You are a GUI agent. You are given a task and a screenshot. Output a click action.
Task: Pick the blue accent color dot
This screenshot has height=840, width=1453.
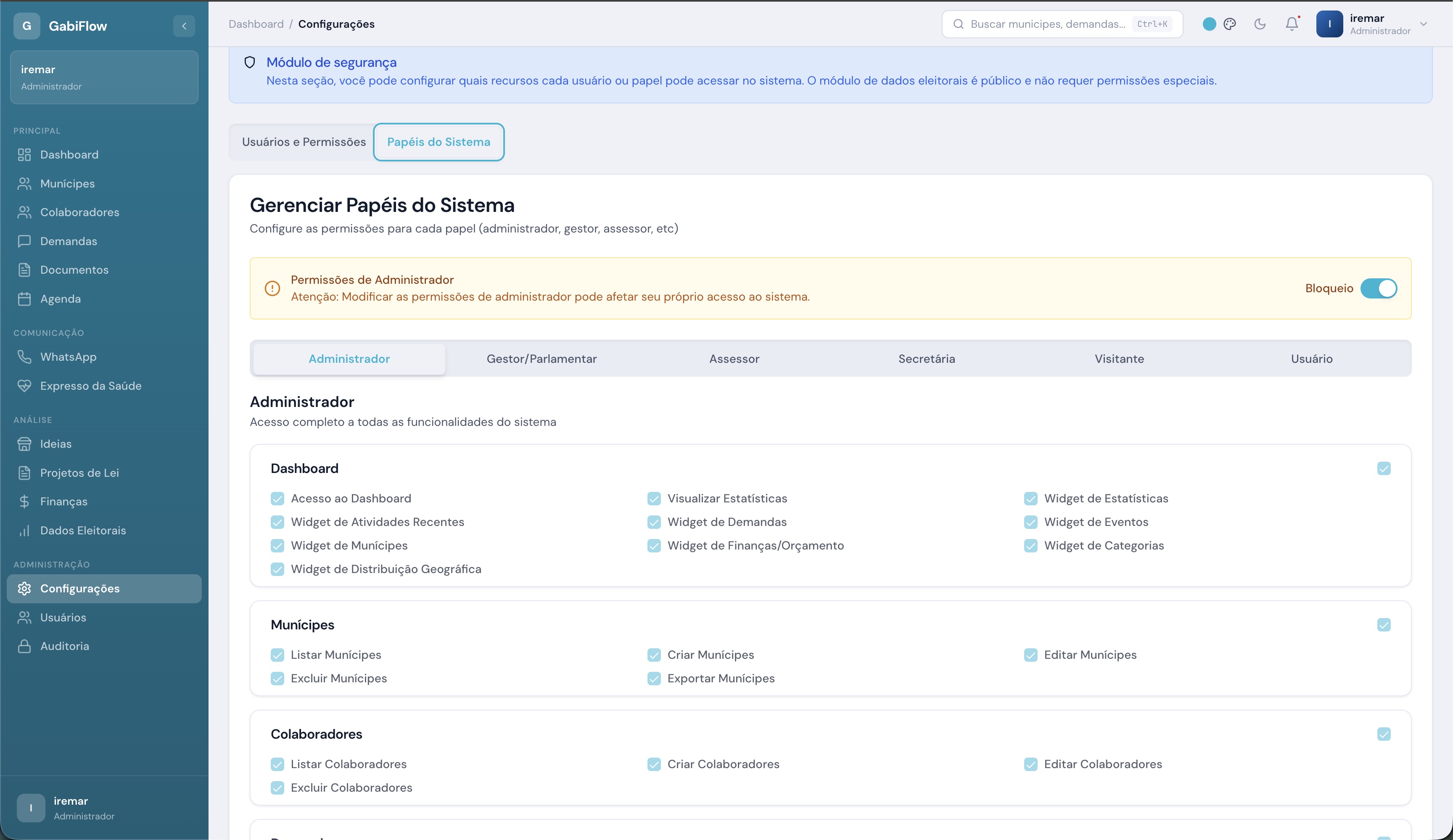point(1210,24)
